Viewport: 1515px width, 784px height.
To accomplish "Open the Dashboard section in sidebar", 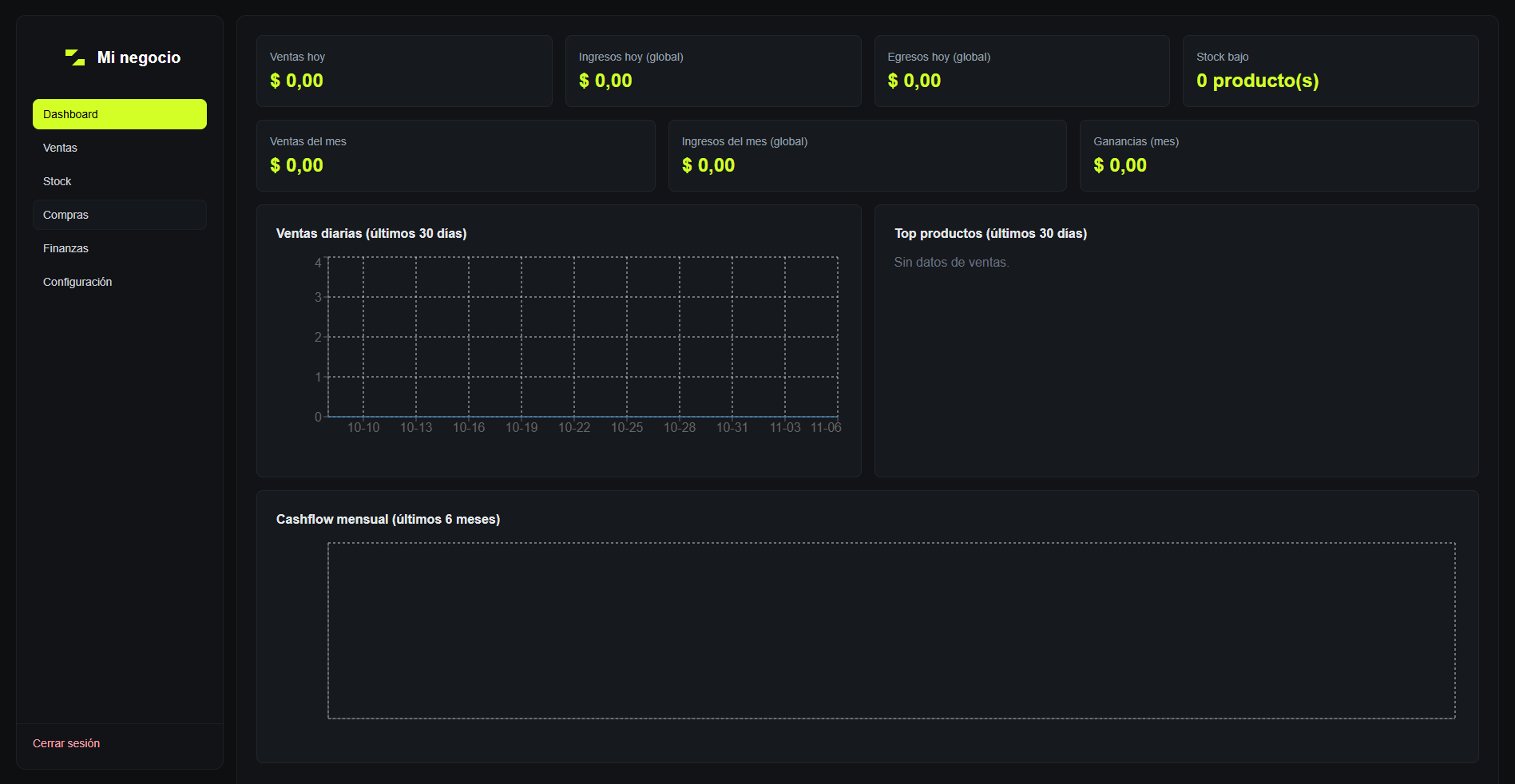I will (x=119, y=114).
